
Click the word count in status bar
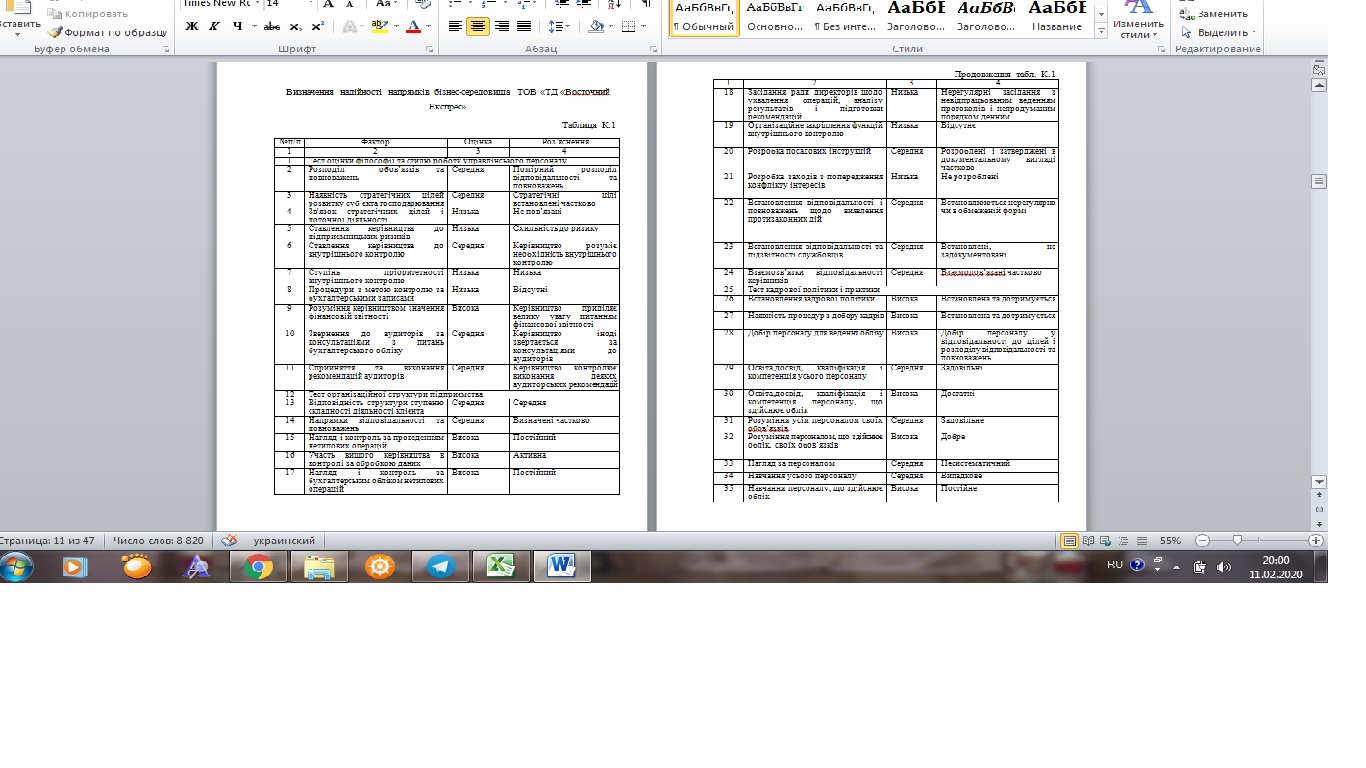pos(158,540)
